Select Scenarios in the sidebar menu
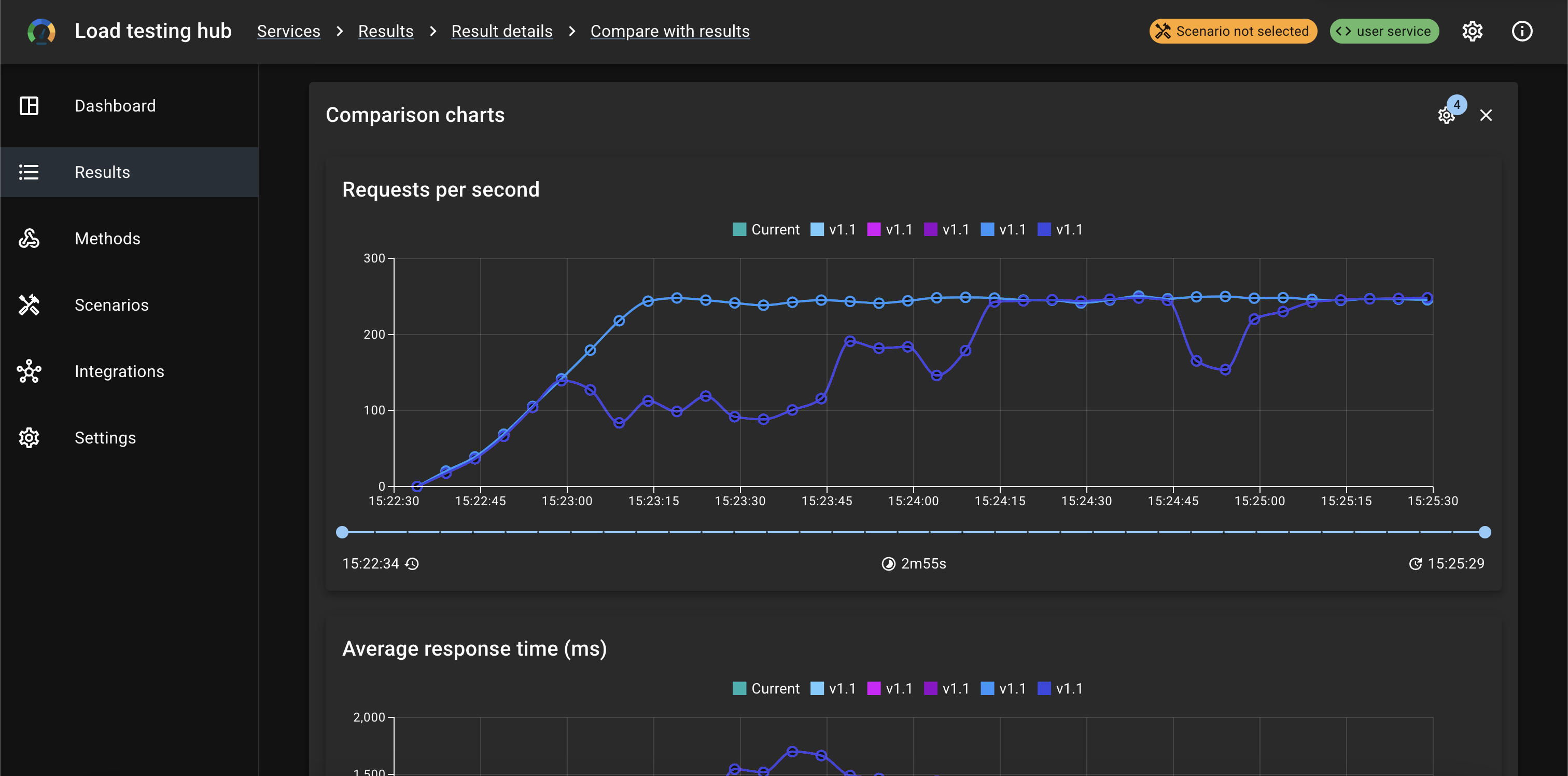Viewport: 1568px width, 776px height. (x=129, y=305)
